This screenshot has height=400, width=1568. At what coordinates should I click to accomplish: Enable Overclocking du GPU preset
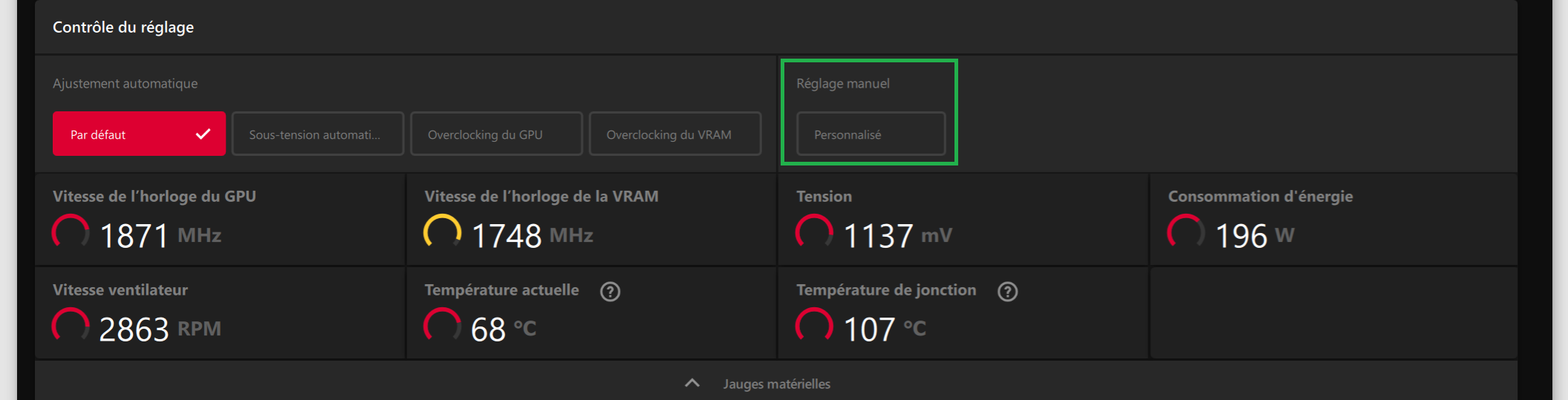point(496,134)
